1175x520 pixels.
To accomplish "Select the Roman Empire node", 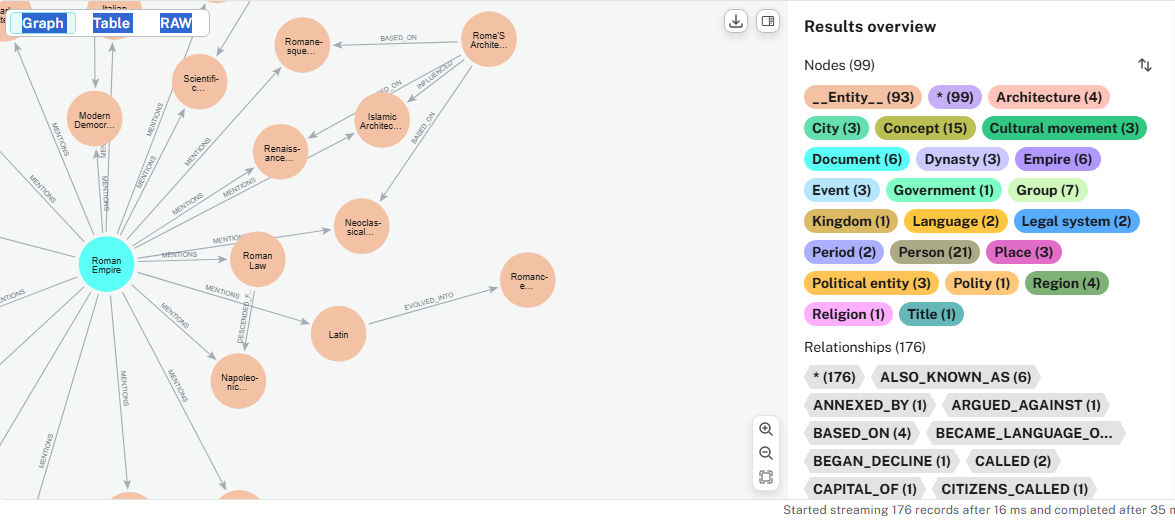I will click(106, 265).
